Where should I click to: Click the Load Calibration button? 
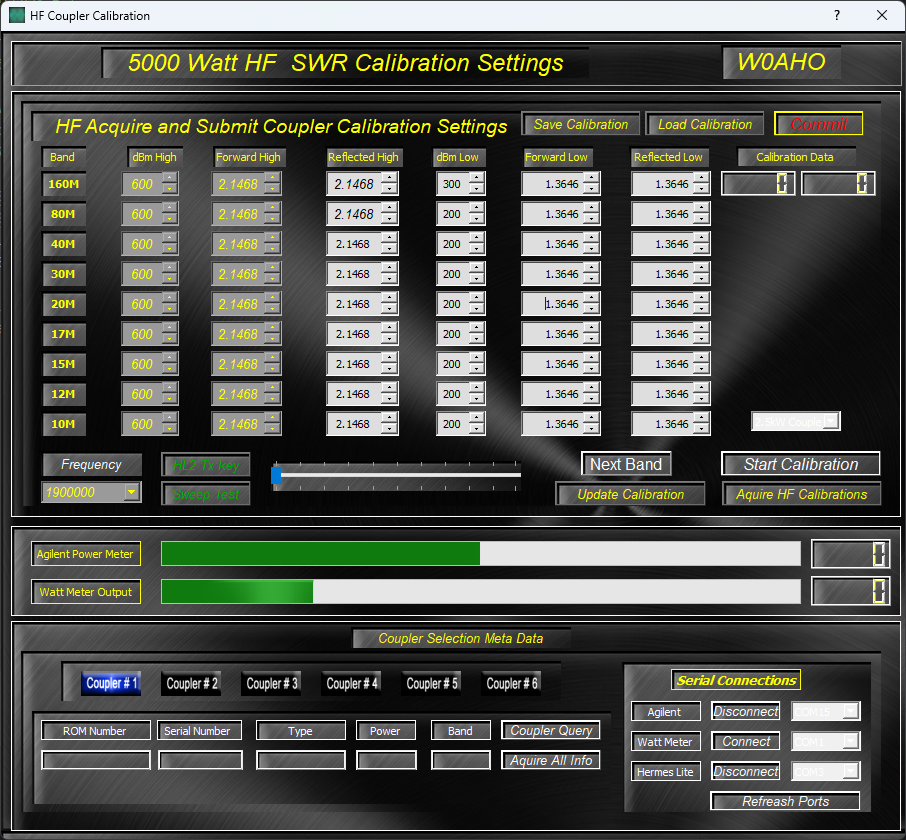click(x=704, y=124)
